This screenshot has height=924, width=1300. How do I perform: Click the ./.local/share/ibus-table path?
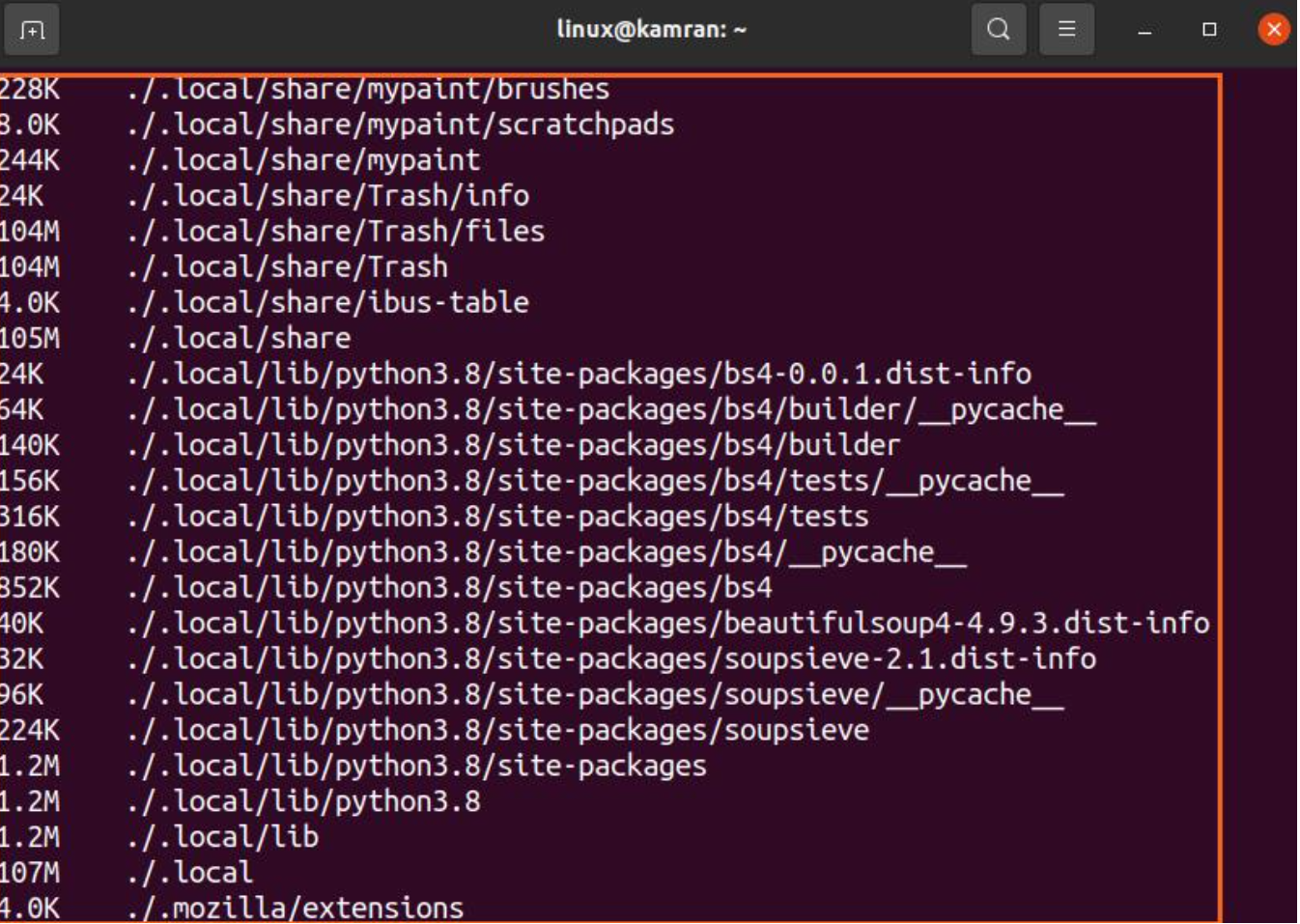pos(327,302)
